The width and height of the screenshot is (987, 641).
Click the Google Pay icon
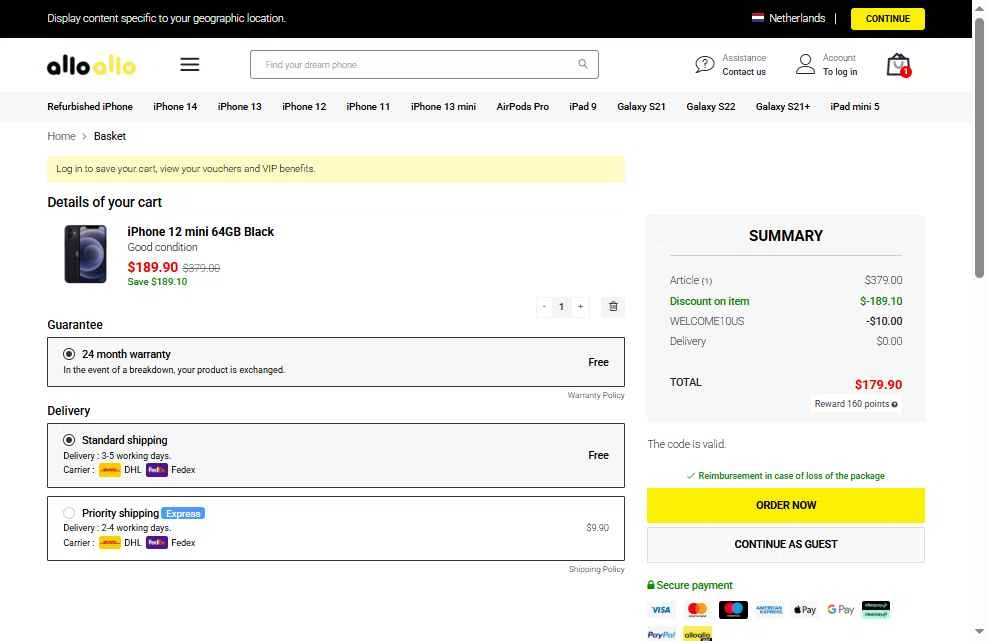[841, 610]
